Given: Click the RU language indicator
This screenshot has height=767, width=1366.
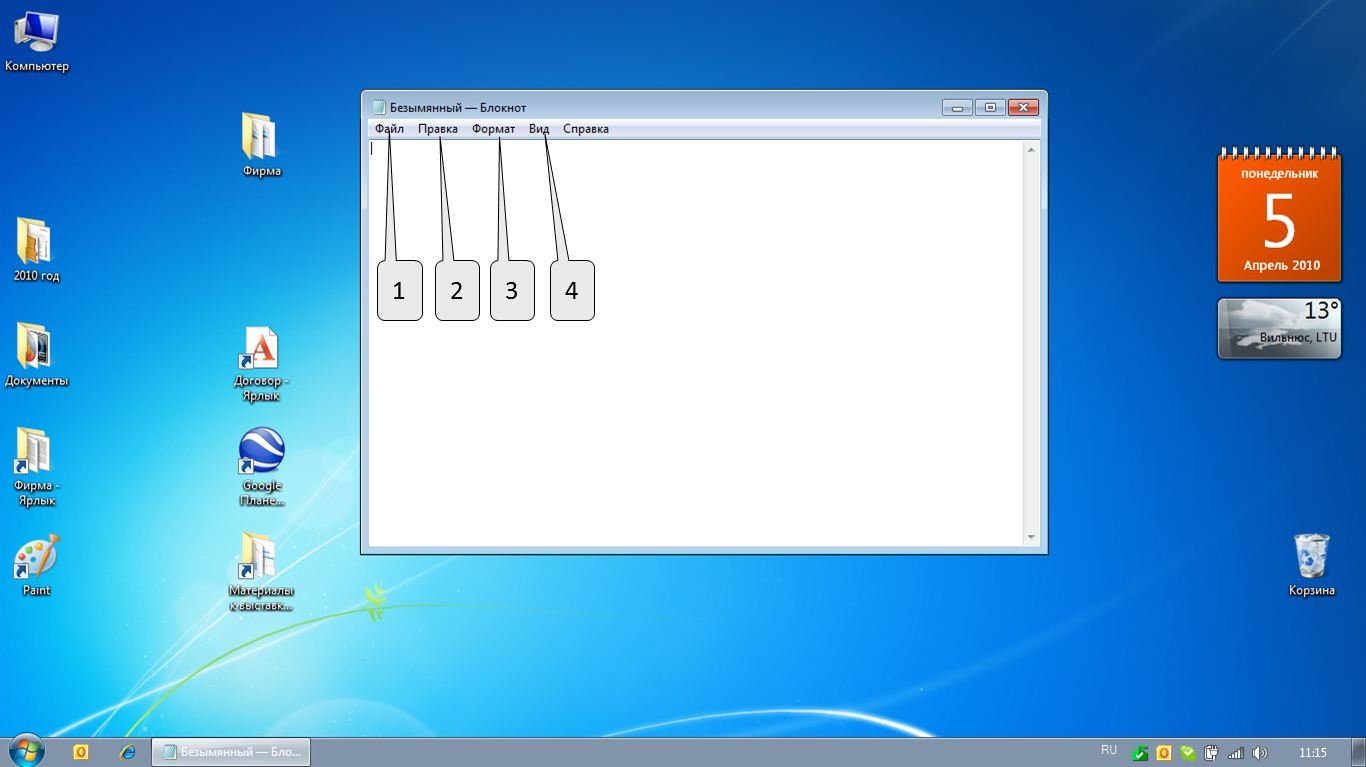Looking at the screenshot, I should click(x=1108, y=750).
